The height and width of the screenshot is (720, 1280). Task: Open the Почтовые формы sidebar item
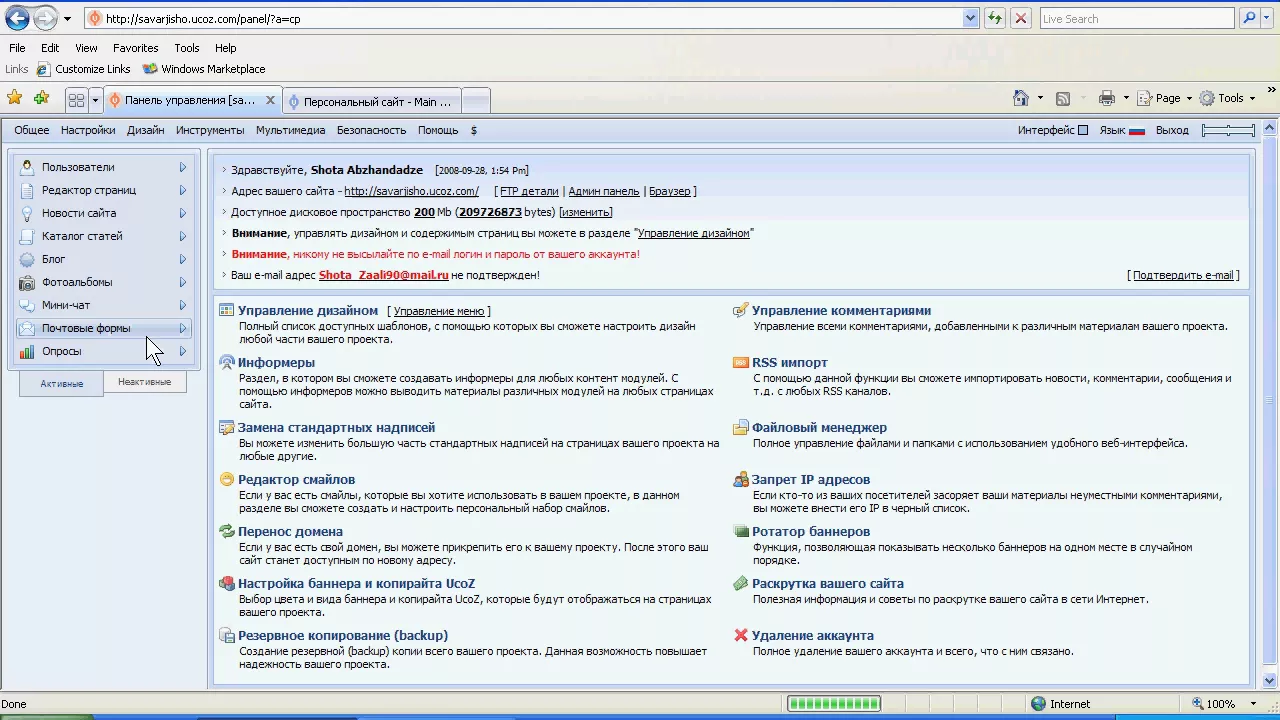tap(104, 328)
